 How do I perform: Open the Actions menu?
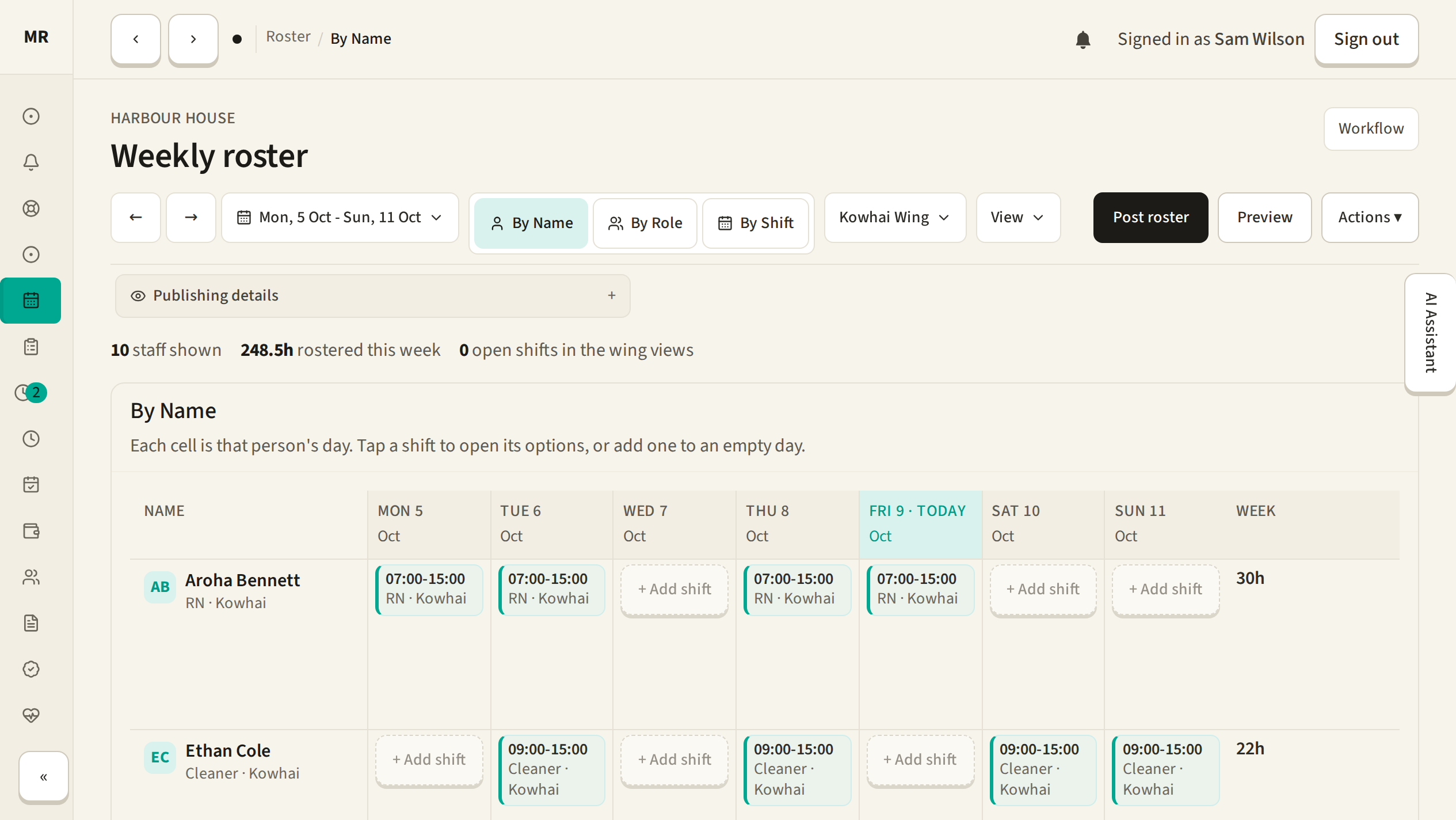pos(1370,217)
